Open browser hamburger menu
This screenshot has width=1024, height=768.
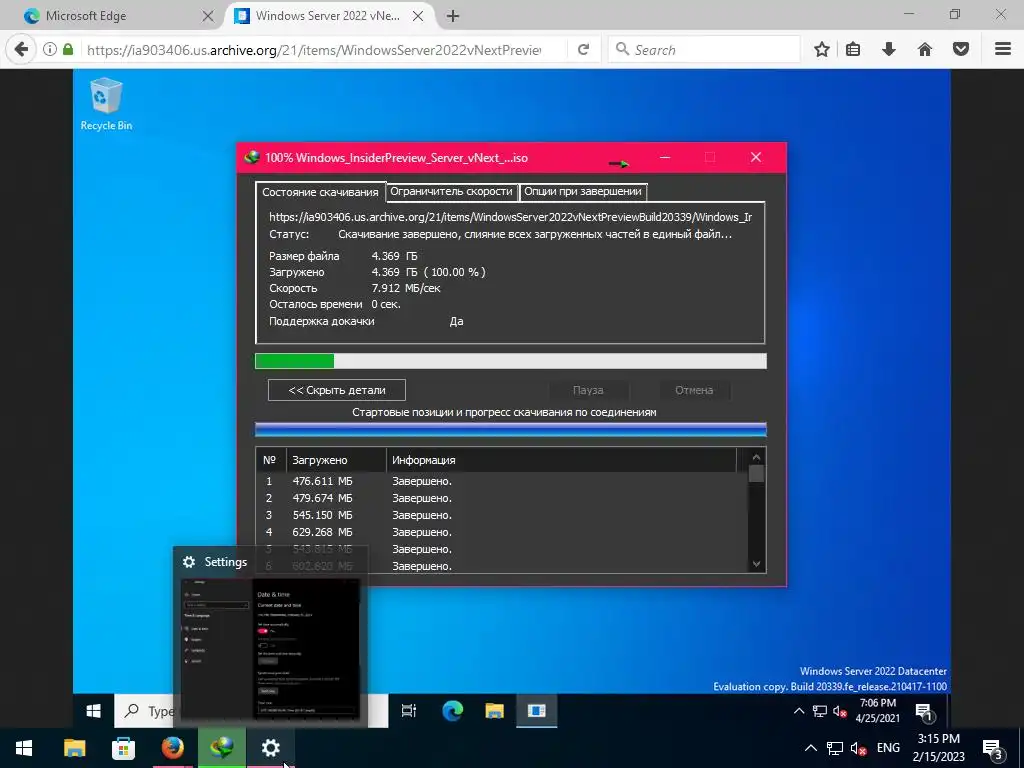pos(1002,49)
